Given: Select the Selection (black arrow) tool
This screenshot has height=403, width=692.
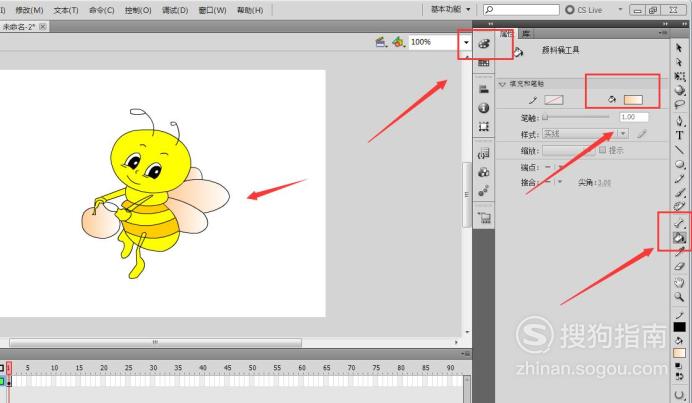Looking at the screenshot, I should coord(679,48).
